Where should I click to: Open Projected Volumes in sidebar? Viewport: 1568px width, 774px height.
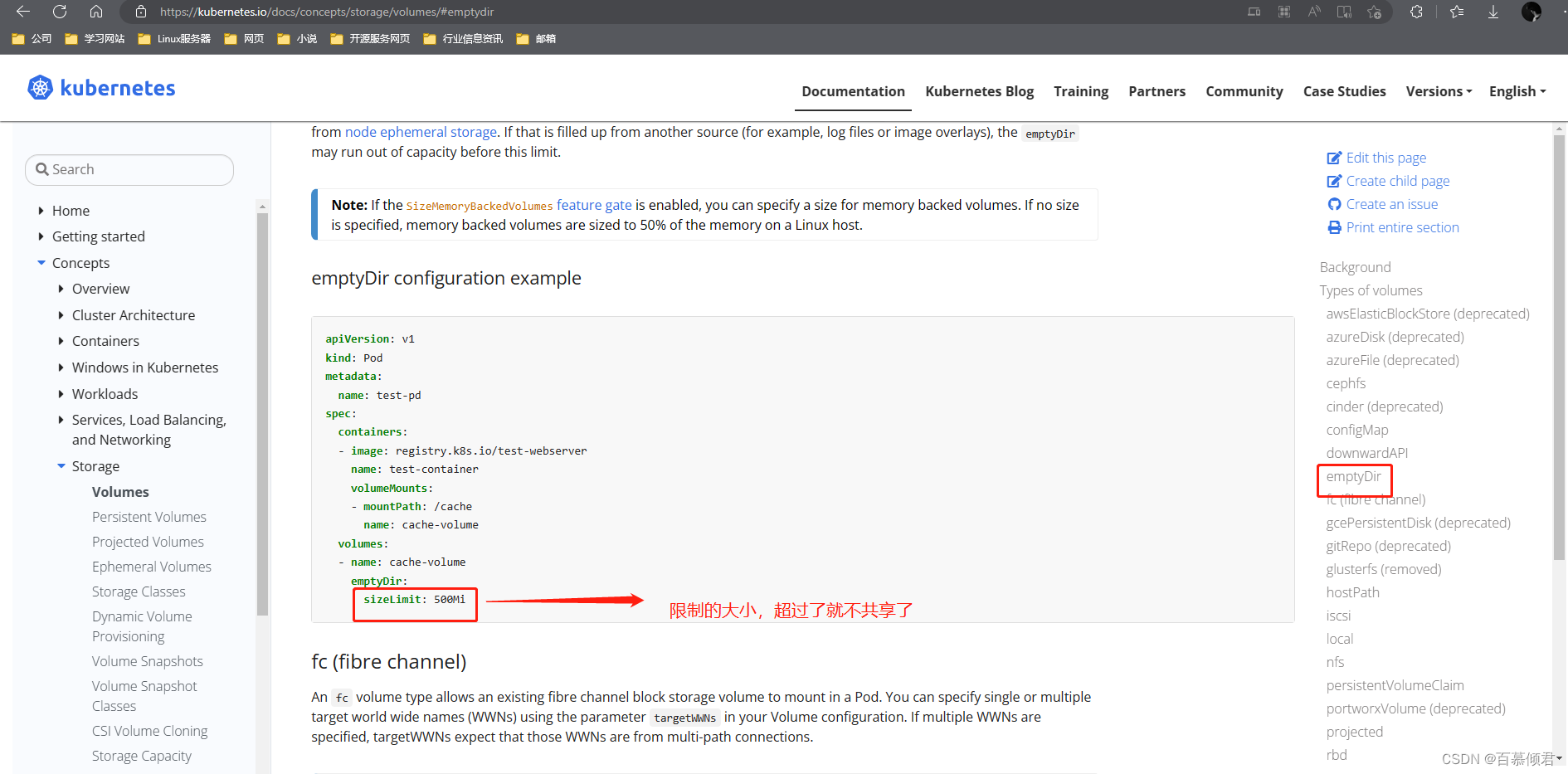(x=148, y=542)
